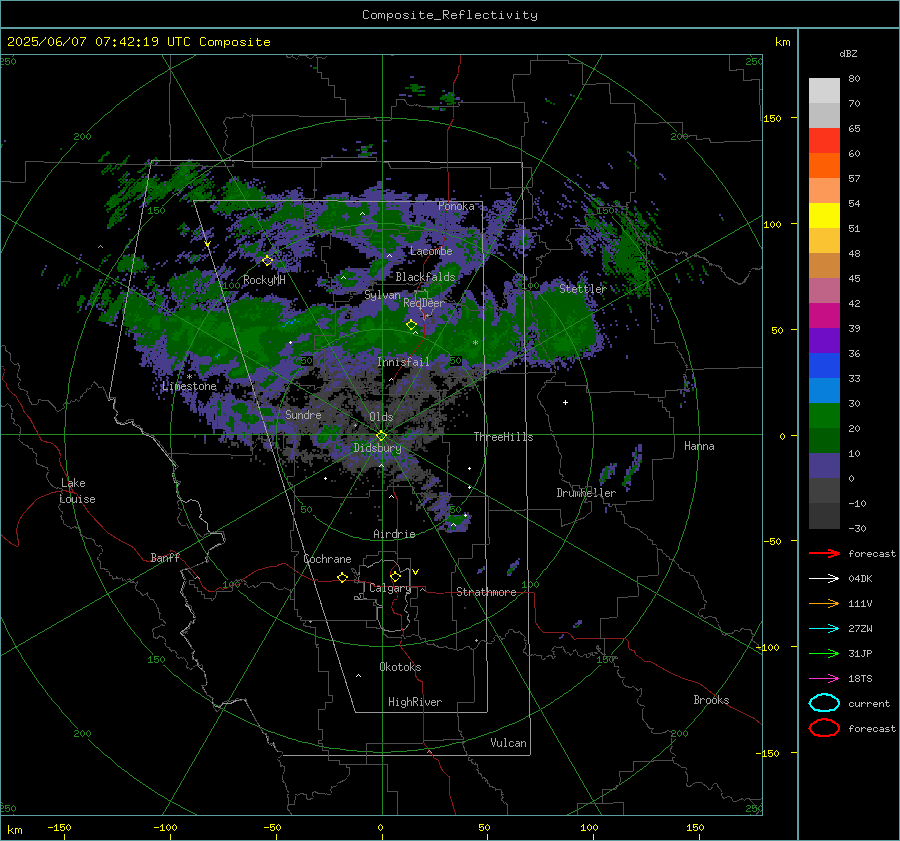Click the Innisfail city label

(x=403, y=362)
